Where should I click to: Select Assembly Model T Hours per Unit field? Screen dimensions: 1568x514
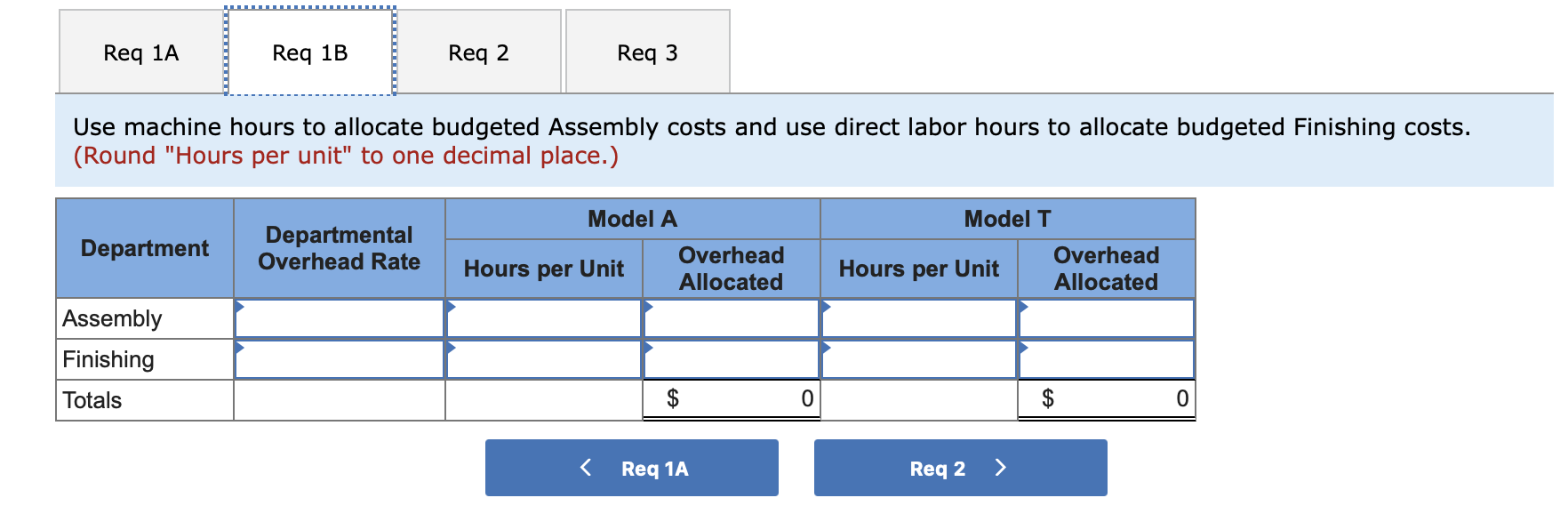click(919, 318)
